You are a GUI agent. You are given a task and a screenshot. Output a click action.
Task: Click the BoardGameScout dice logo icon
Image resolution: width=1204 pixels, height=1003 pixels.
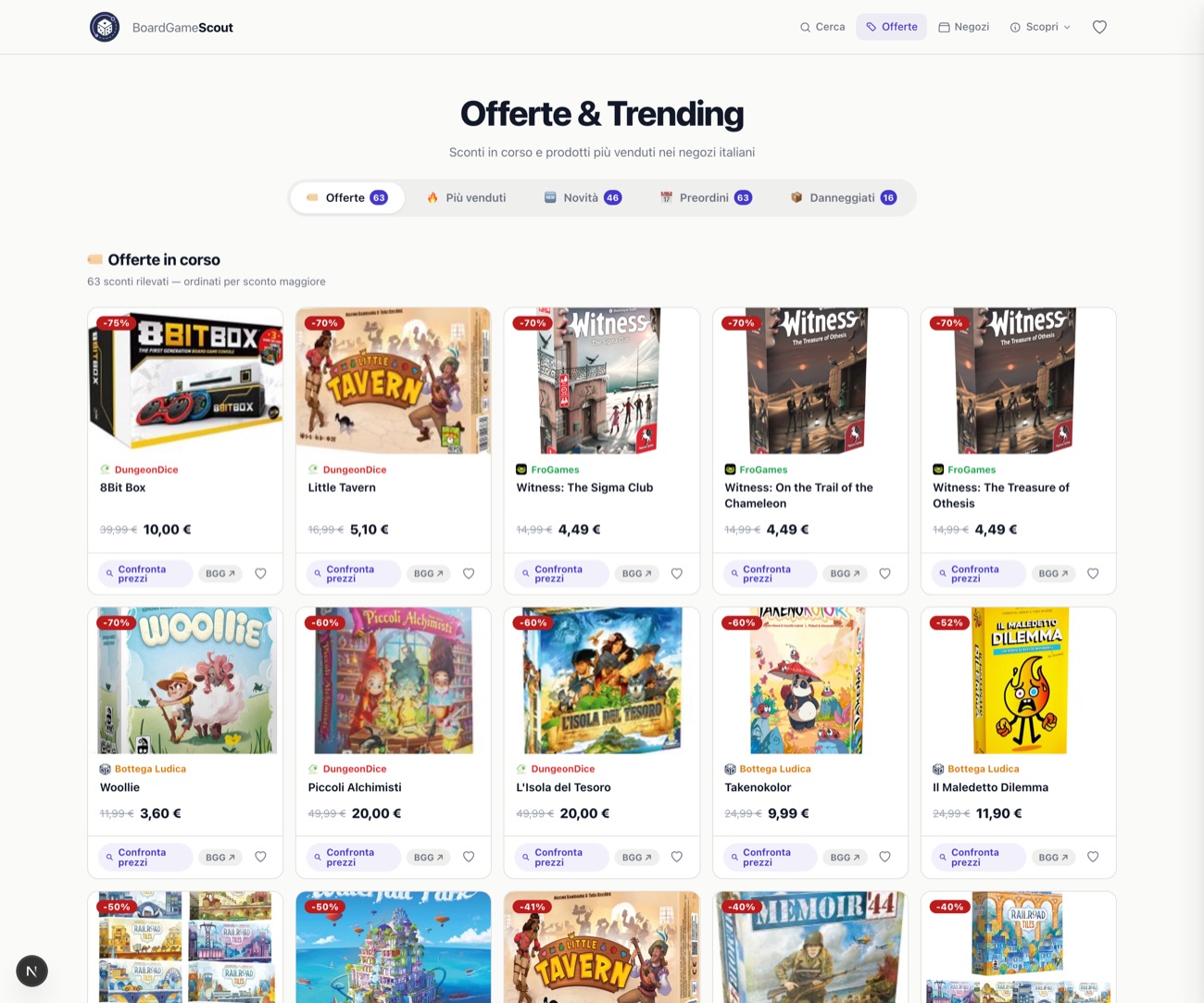click(x=105, y=27)
